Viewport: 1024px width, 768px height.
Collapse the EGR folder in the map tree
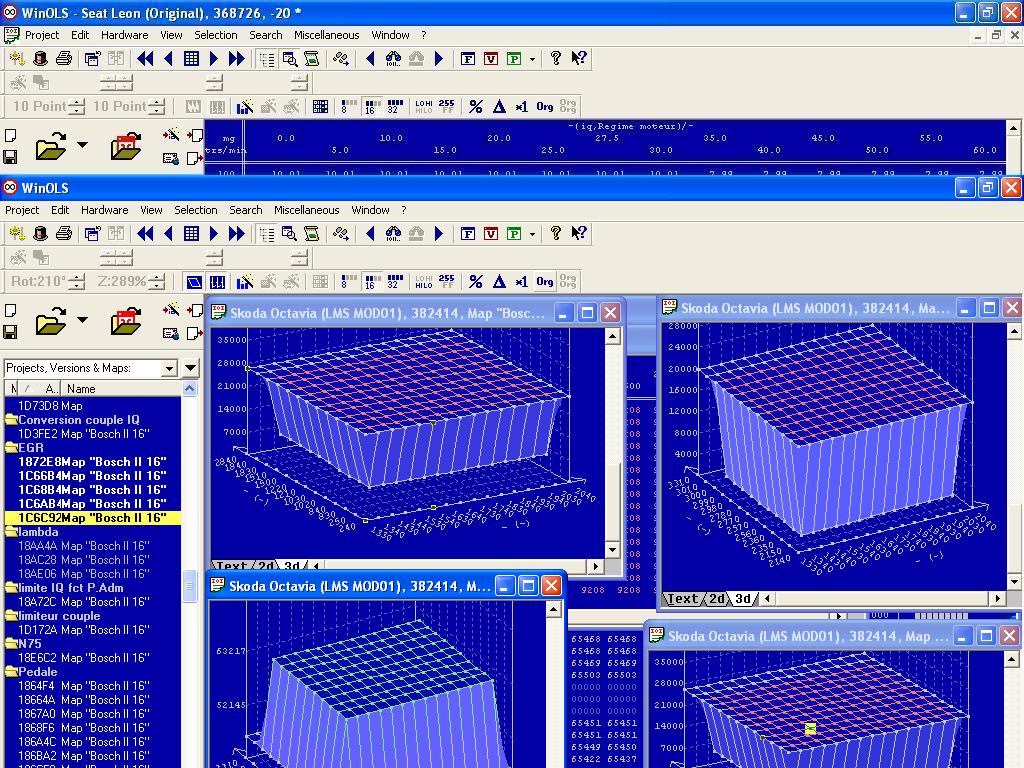tap(11, 448)
